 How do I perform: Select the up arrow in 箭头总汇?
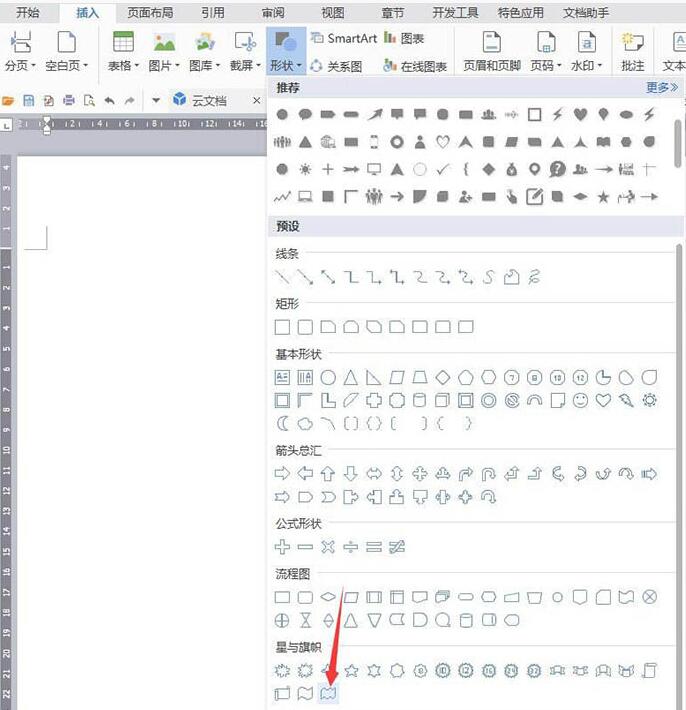(328, 474)
